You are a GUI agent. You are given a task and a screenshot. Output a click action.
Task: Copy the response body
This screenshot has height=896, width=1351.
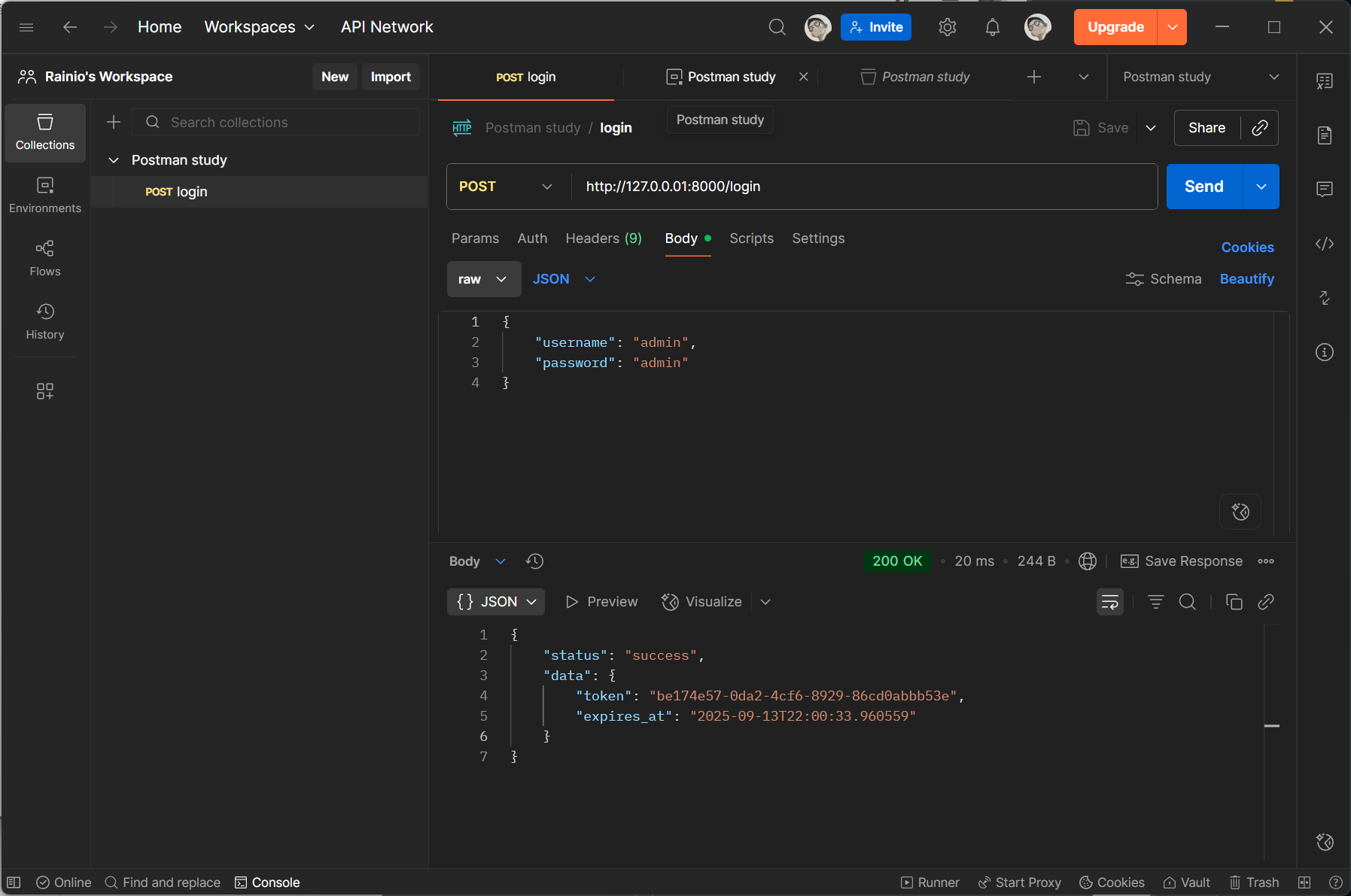[x=1234, y=602]
